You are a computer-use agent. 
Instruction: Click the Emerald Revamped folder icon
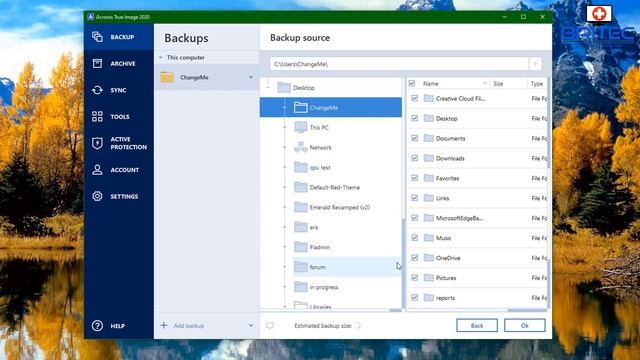(x=301, y=207)
